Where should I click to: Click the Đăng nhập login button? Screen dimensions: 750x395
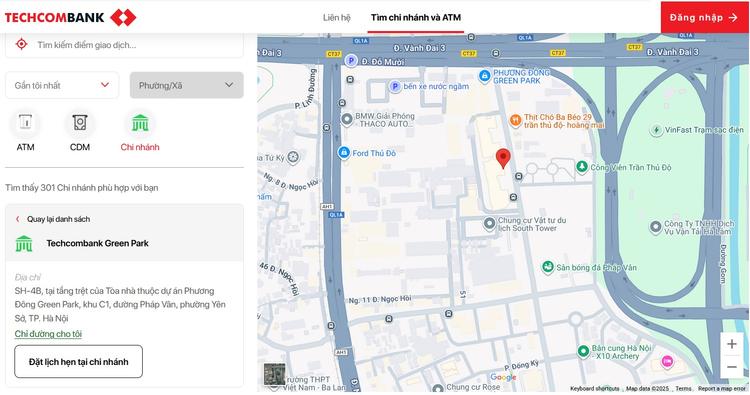(x=705, y=18)
